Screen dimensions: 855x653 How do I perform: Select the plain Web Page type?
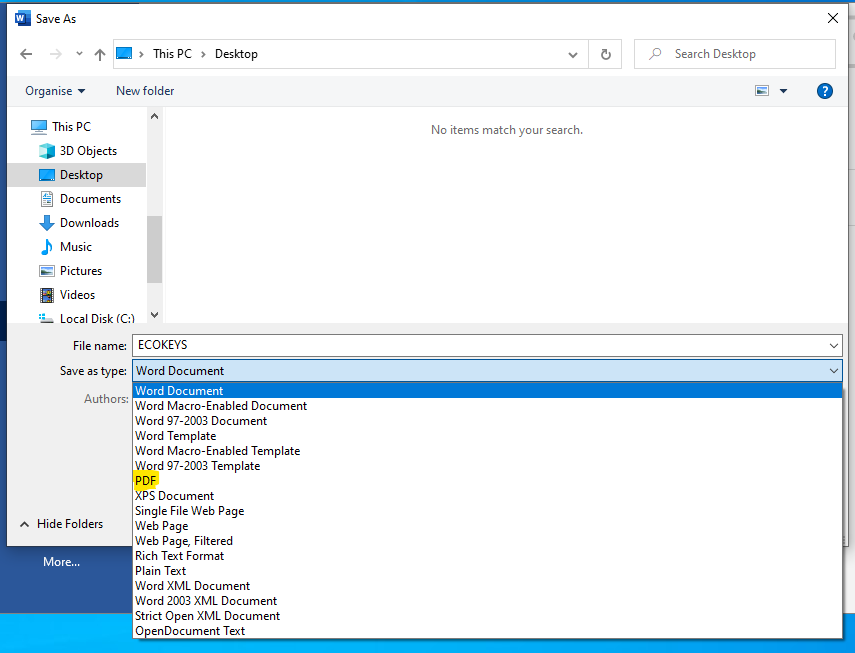pyautogui.click(x=487, y=526)
